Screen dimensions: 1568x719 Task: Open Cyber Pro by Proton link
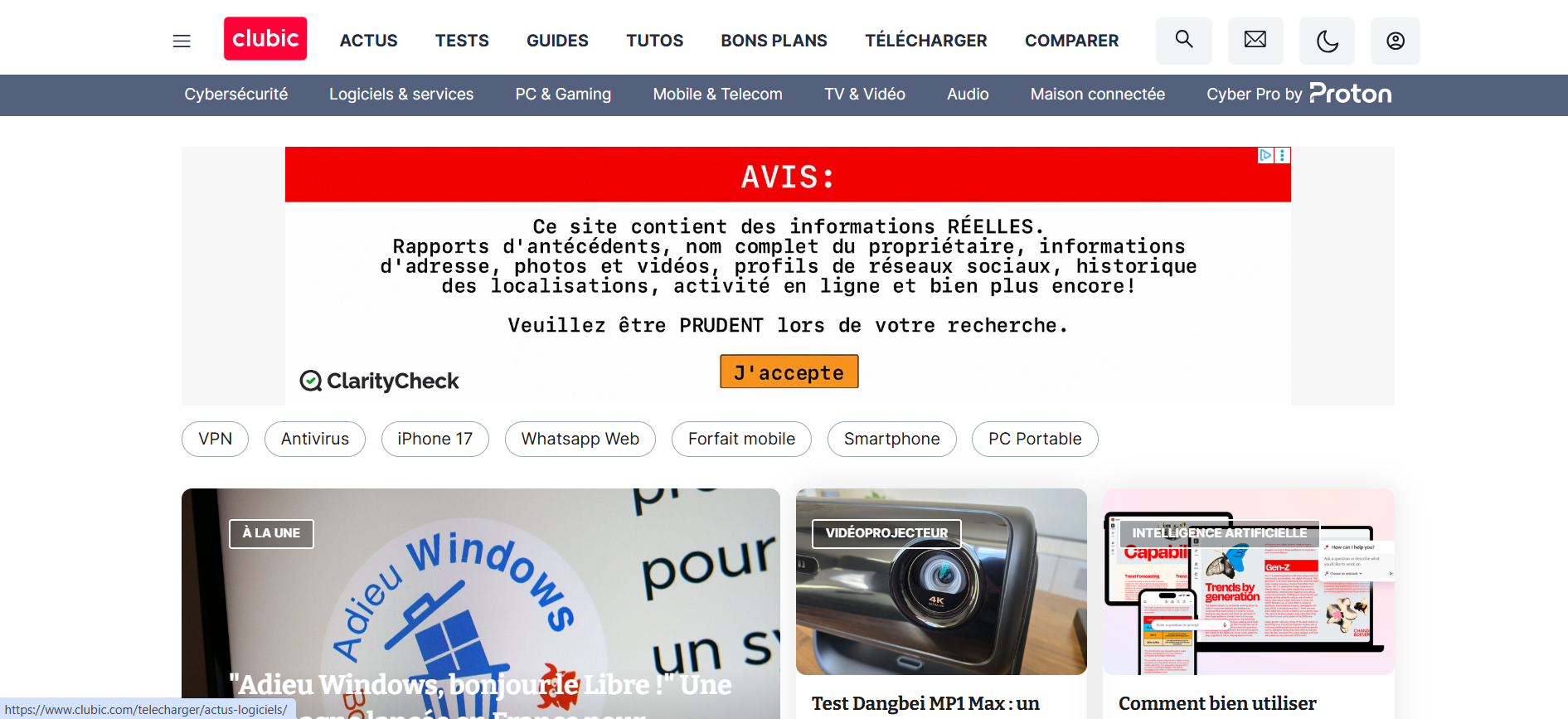pos(1299,94)
